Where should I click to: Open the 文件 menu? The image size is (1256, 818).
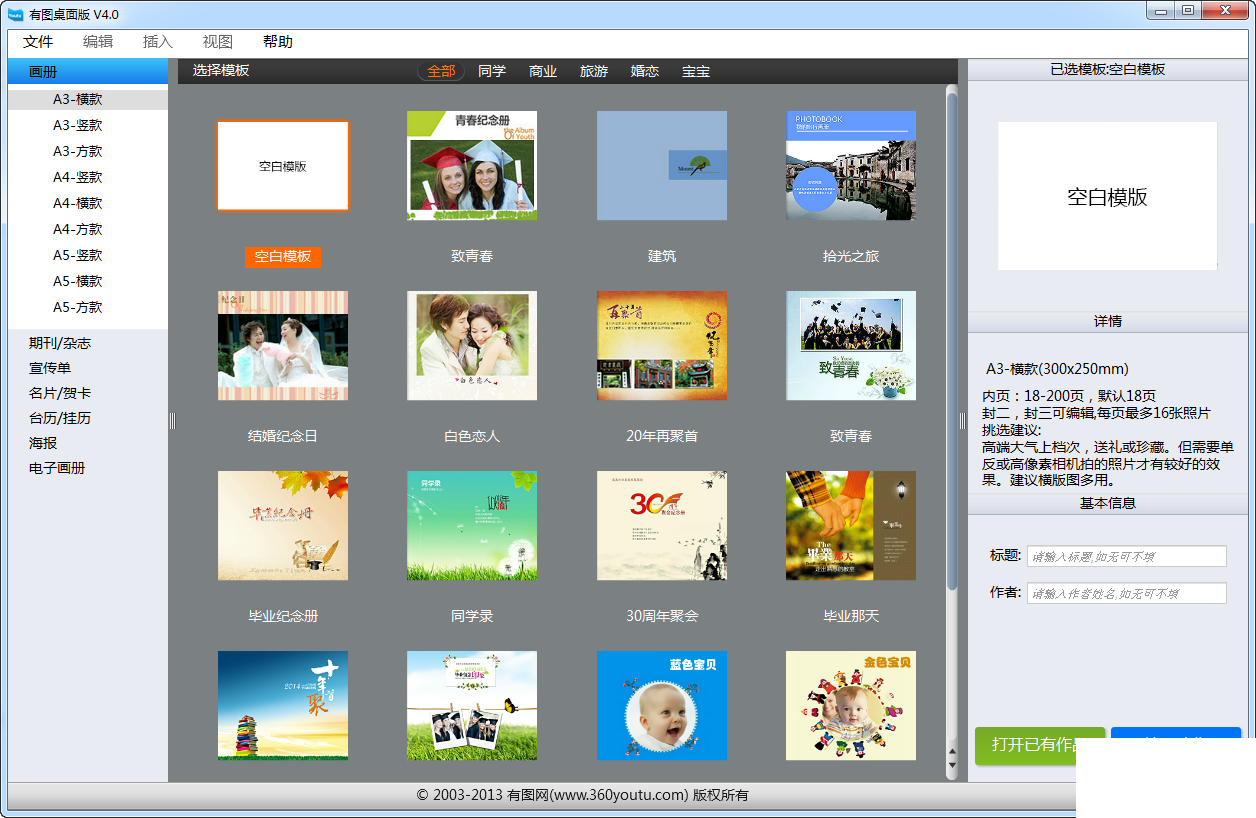tap(38, 42)
